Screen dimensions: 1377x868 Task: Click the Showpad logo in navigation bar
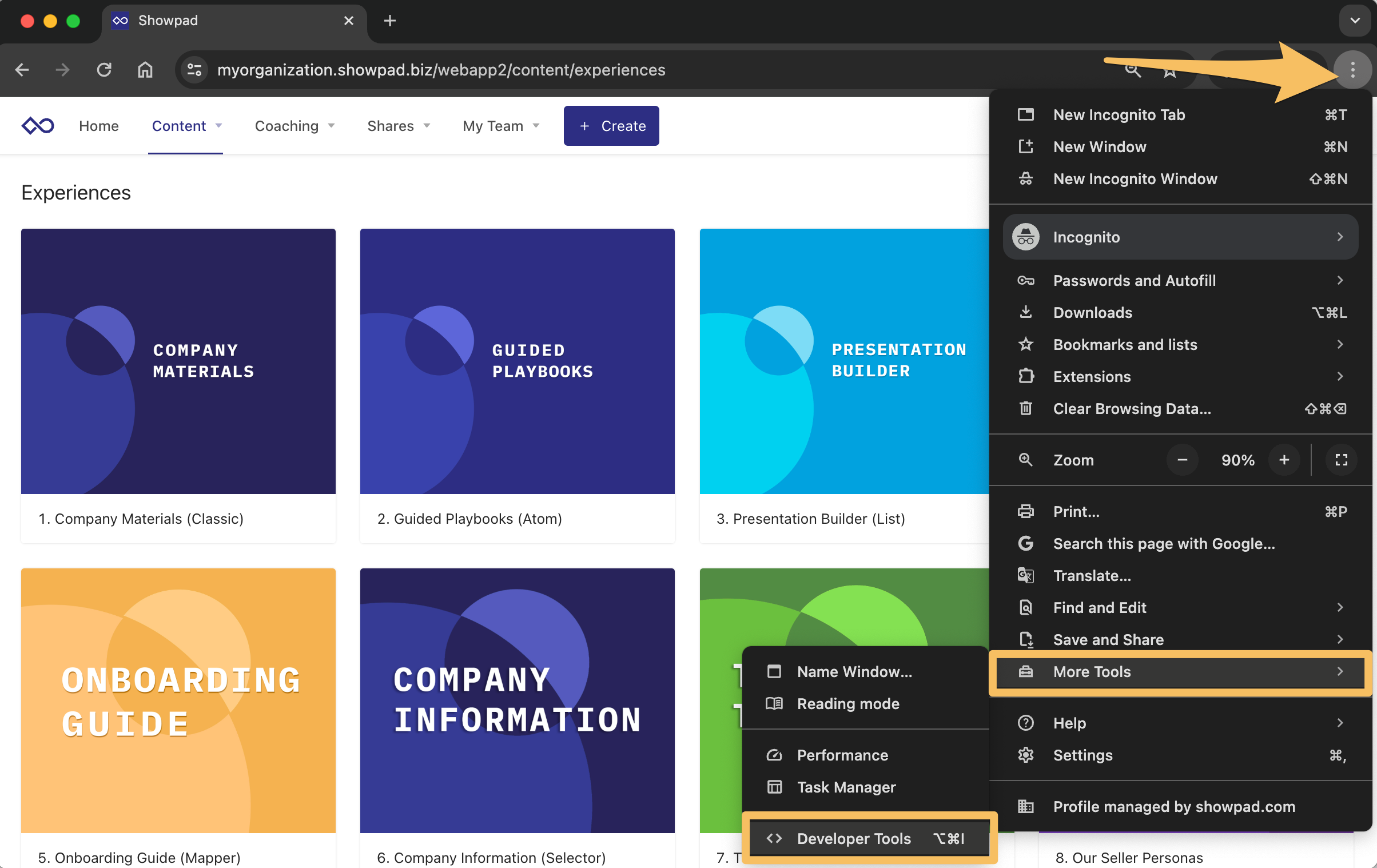[38, 125]
